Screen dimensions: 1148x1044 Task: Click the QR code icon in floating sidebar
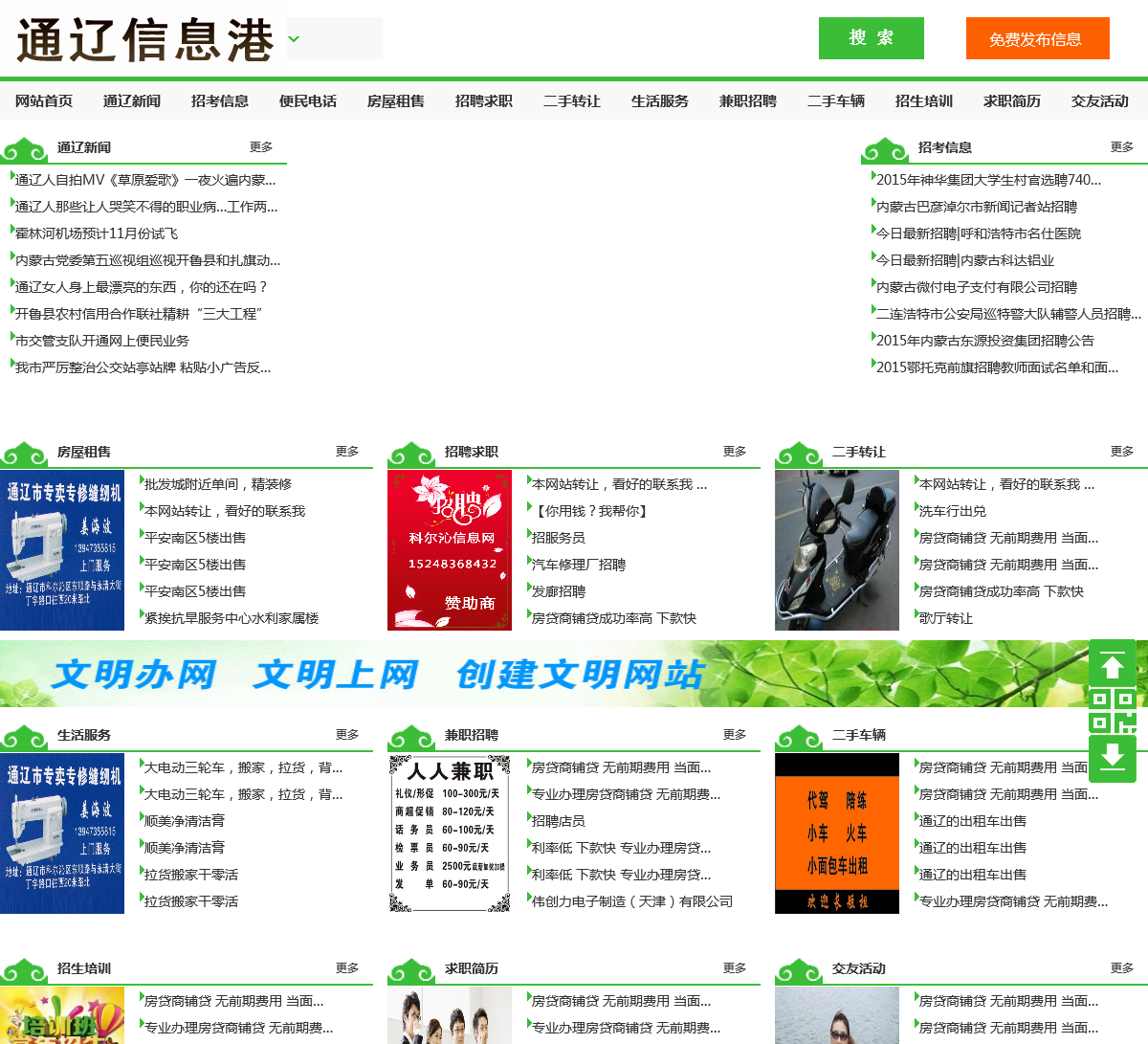(1113, 710)
